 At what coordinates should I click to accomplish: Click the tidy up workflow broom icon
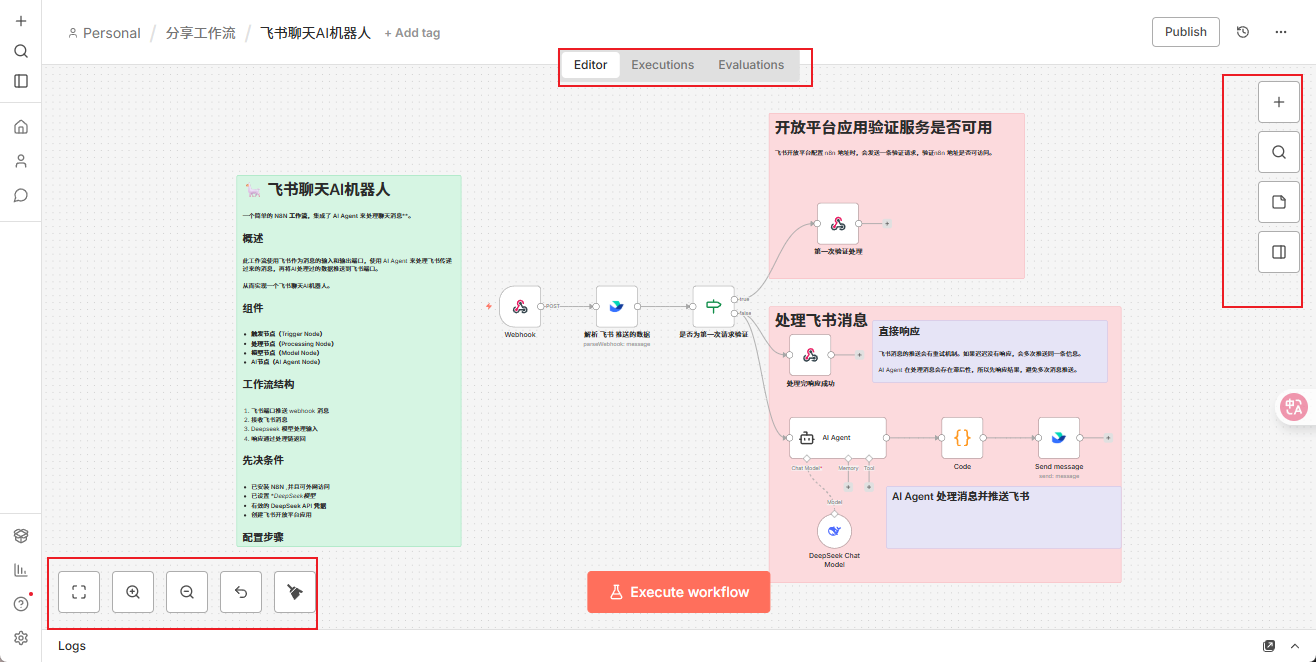[295, 592]
